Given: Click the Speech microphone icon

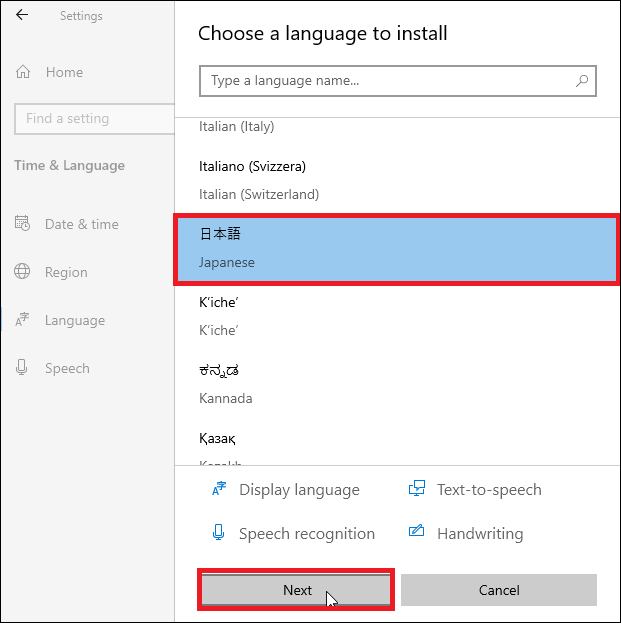Looking at the screenshot, I should coord(22,368).
